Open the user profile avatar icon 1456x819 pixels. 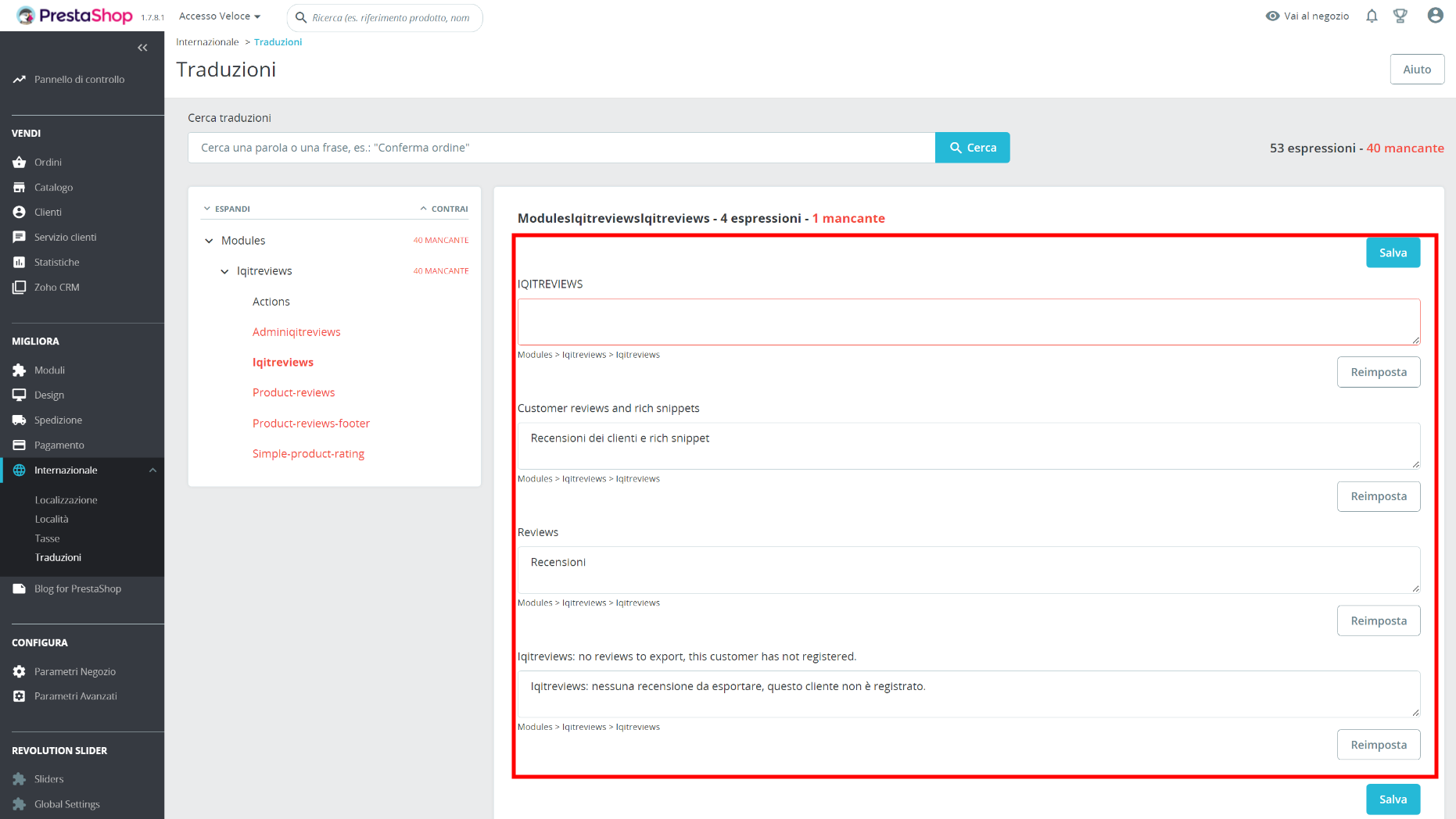(x=1435, y=16)
